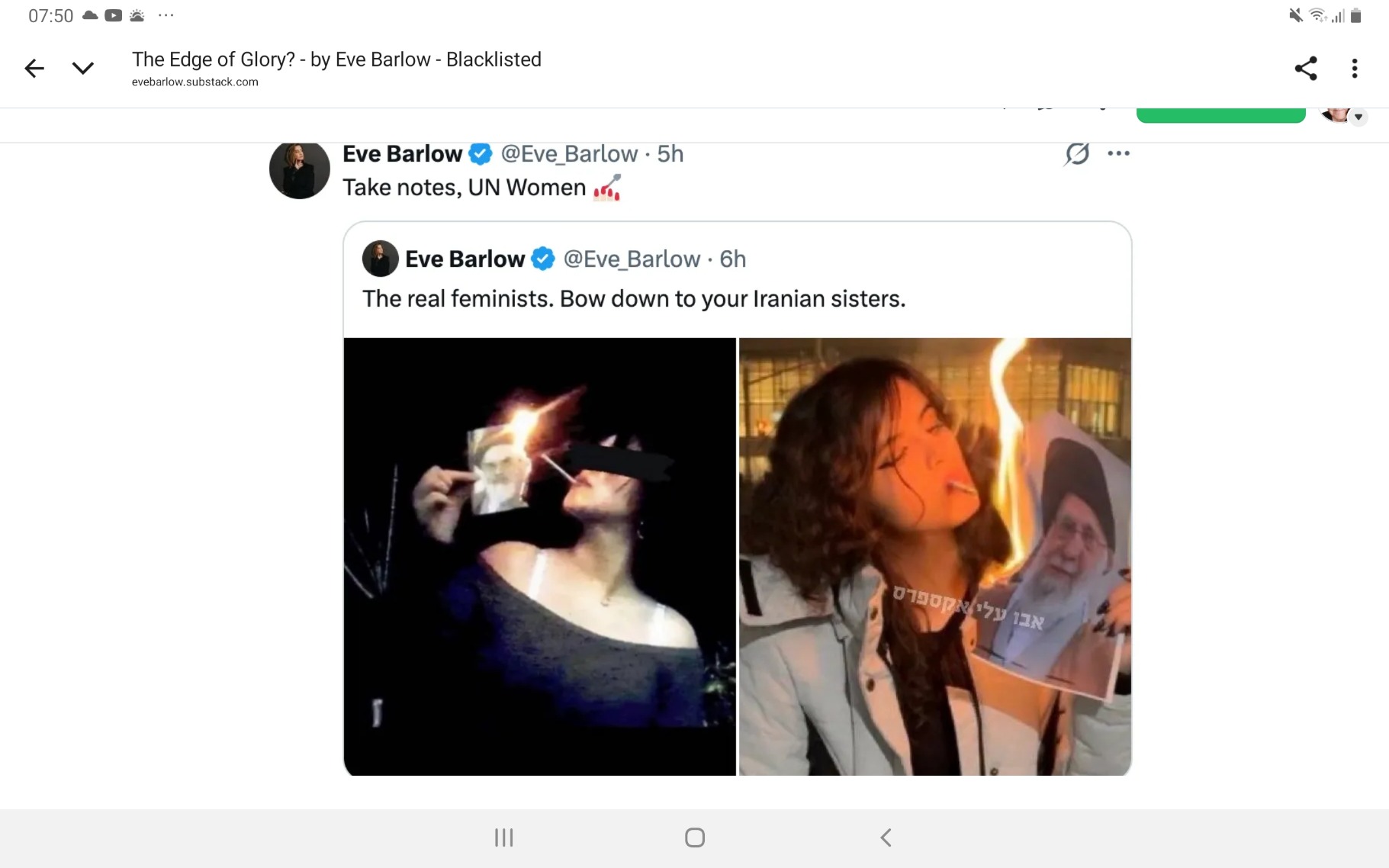Open the three-dot browser overflow menu
This screenshot has height=868, width=1389.
point(1355,69)
